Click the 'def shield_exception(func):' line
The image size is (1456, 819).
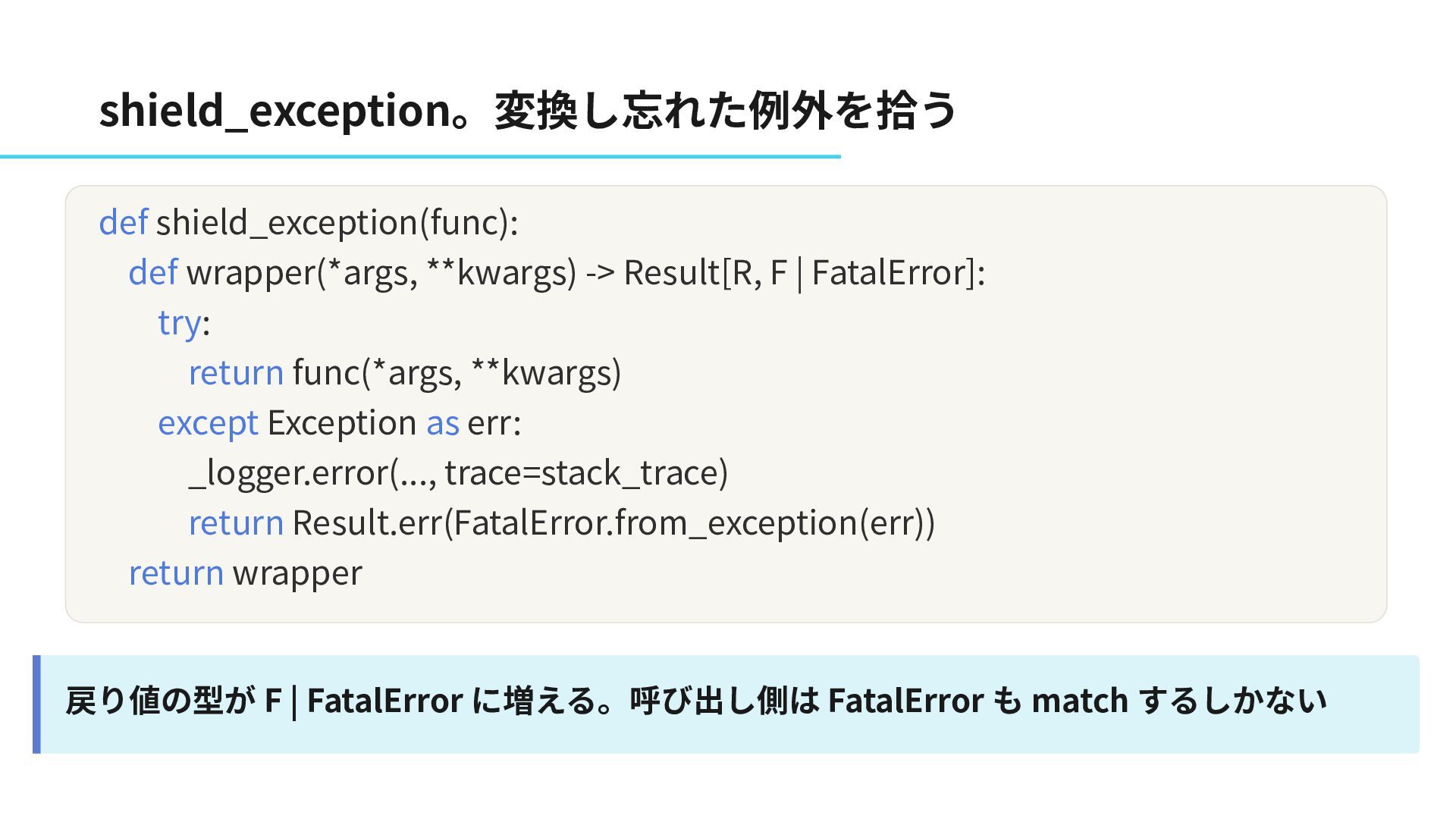click(309, 222)
